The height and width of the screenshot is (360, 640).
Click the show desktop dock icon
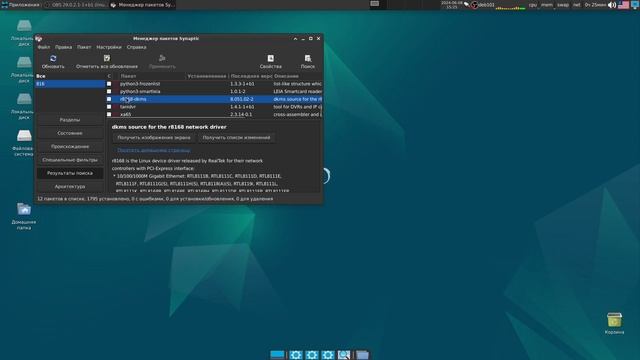click(x=277, y=355)
